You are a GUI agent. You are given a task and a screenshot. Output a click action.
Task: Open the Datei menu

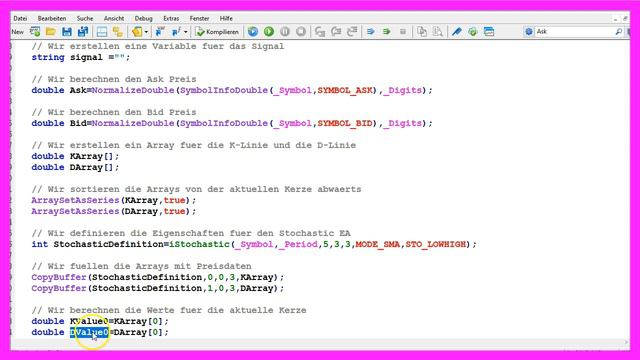pos(20,18)
